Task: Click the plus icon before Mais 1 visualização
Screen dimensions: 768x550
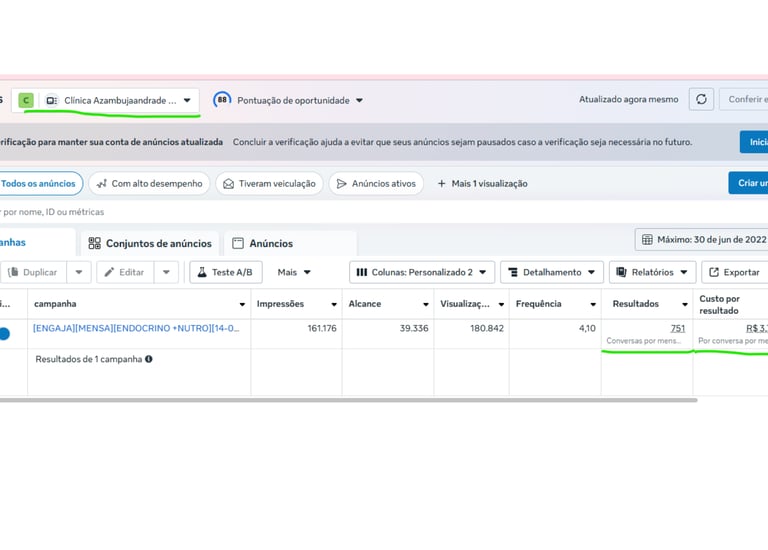Action: point(441,184)
